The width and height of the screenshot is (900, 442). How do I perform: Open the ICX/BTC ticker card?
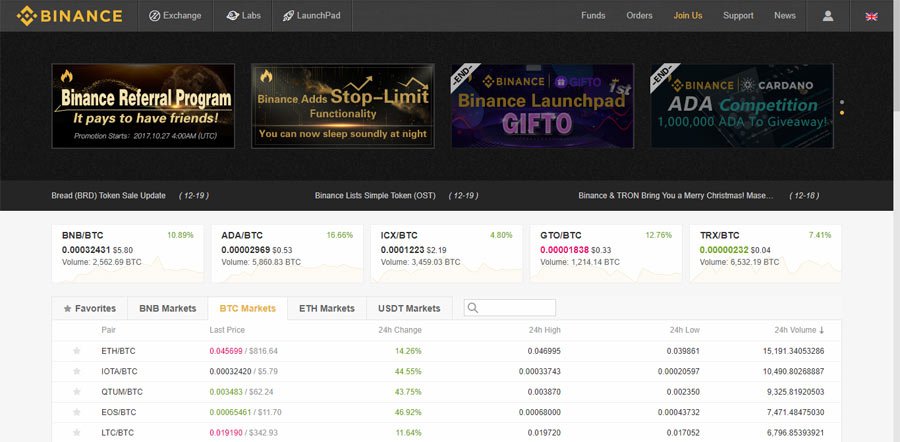pos(447,253)
